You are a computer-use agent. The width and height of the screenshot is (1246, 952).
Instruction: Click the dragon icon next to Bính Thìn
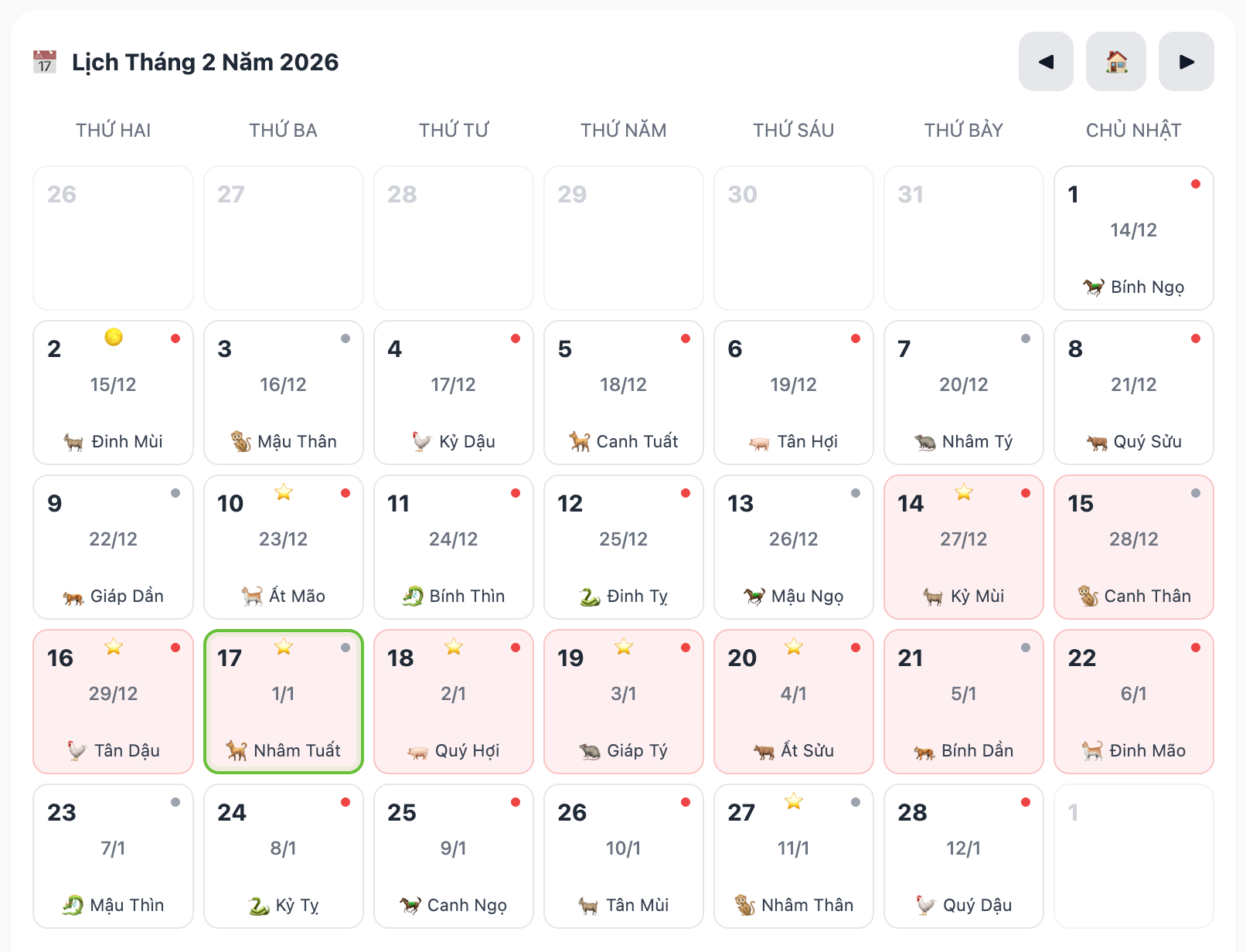413,597
